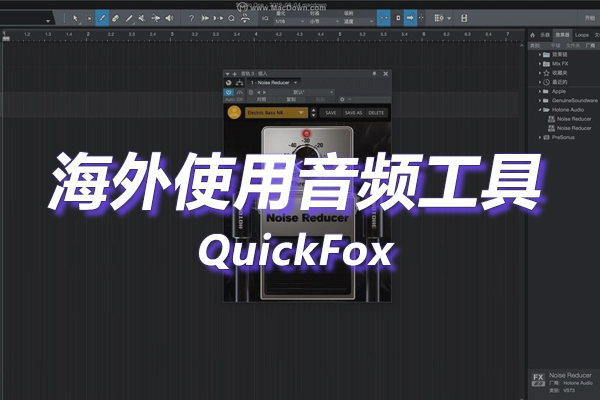The width and height of the screenshot is (600, 400).
Task: Select the Eraser tool
Action: (116, 18)
